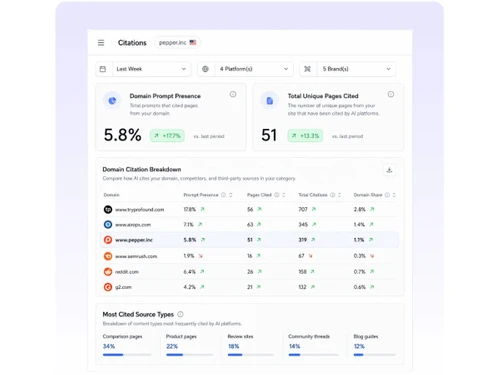
Task: Click the brand icon beside 5 Brand(s)
Action: click(x=307, y=69)
